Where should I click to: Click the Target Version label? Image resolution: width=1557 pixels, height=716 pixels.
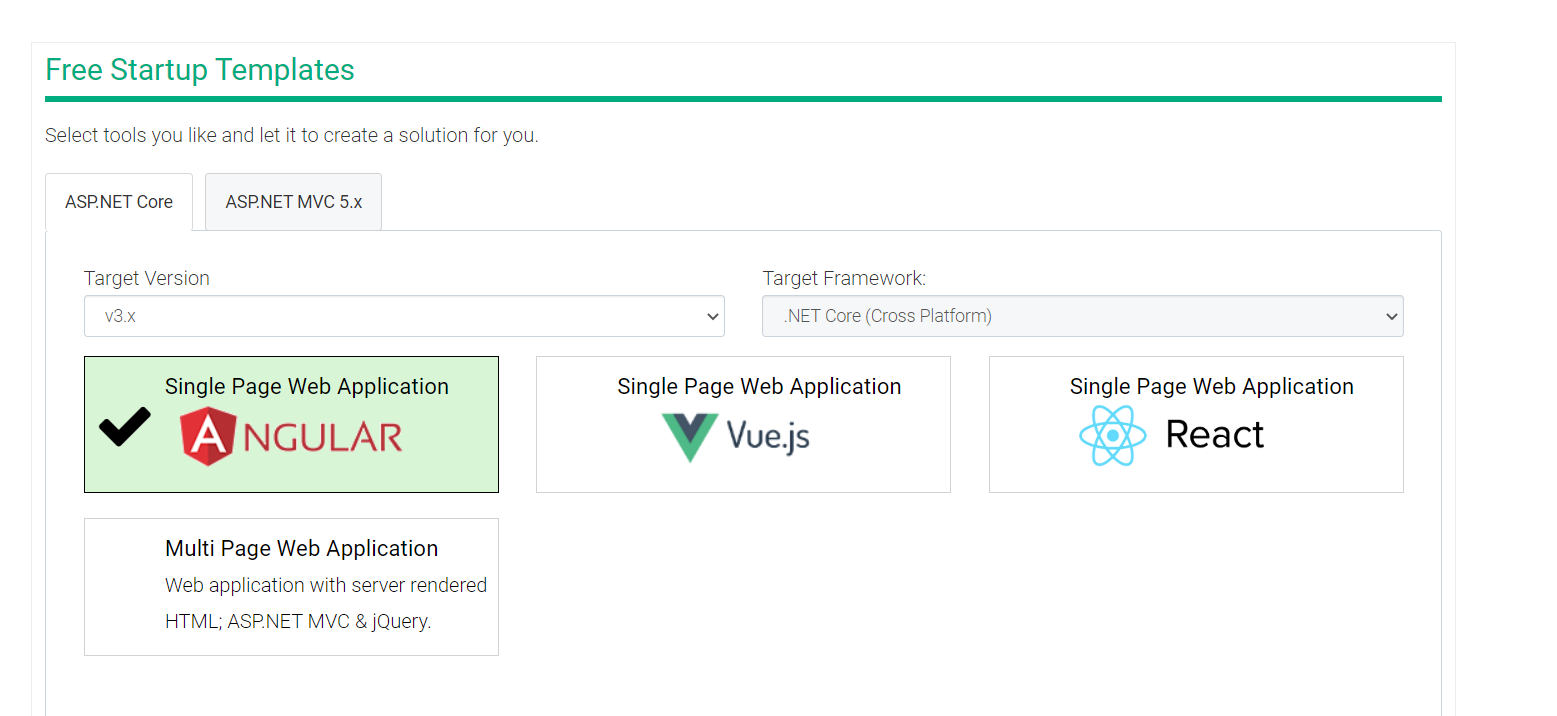[x=147, y=279]
